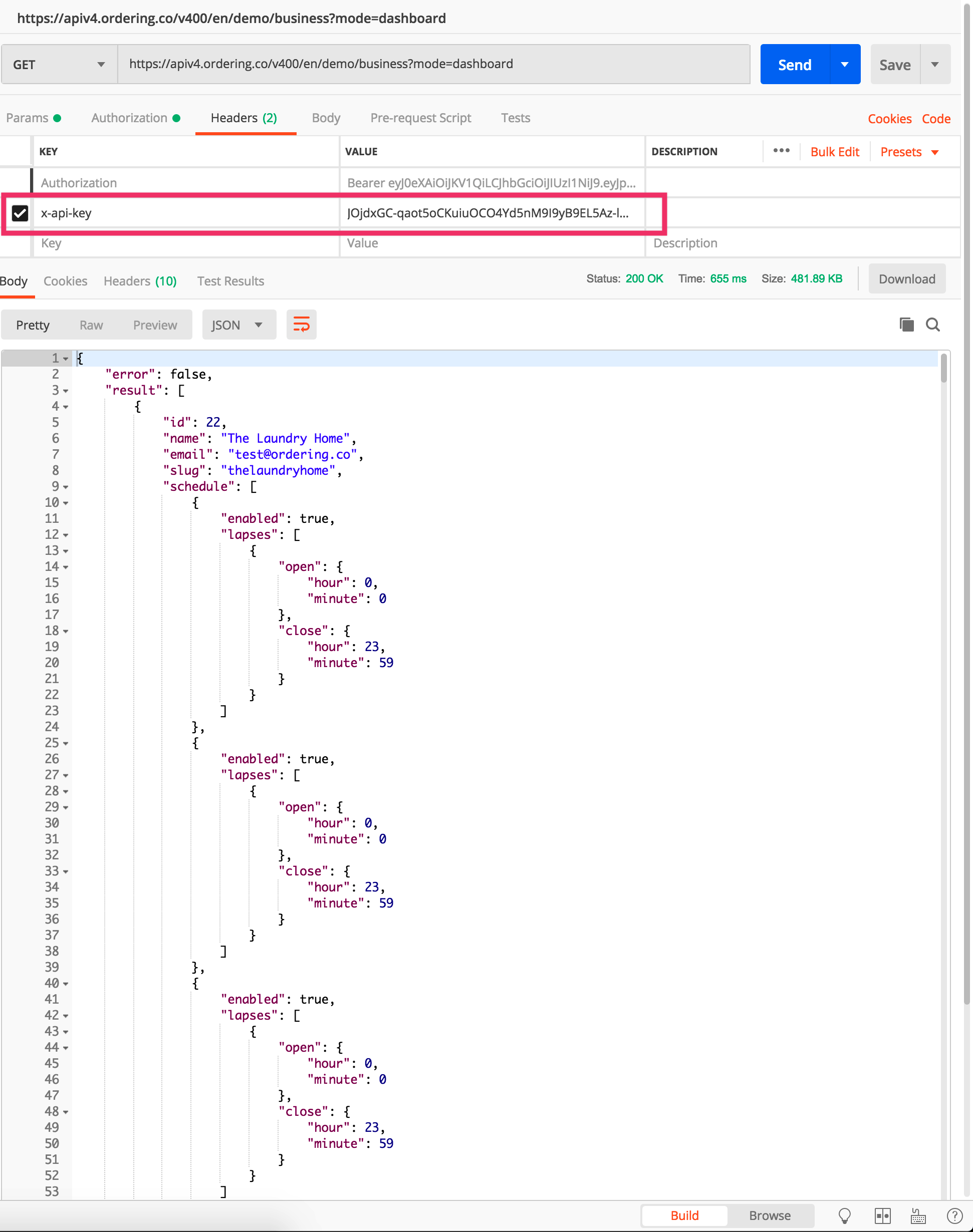Click the Bulk Edit link
Screen dimensions: 973x1232
[834, 152]
